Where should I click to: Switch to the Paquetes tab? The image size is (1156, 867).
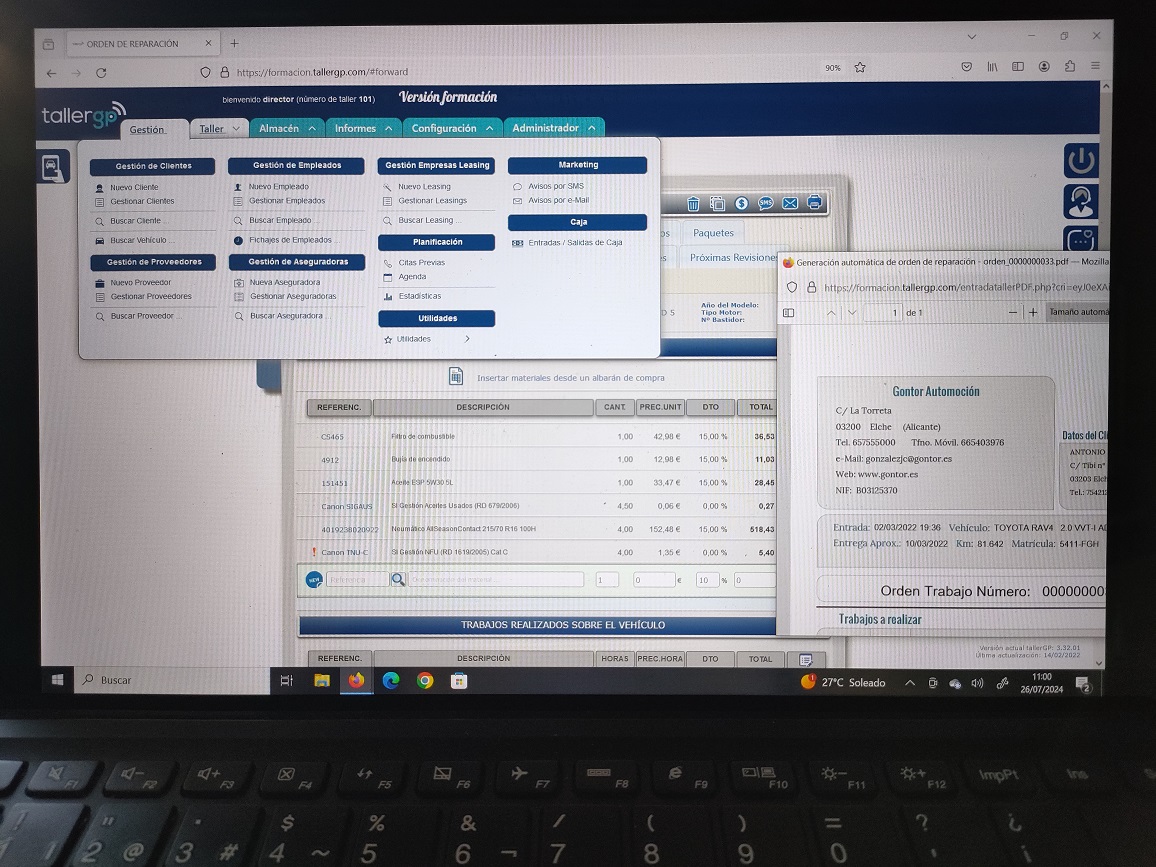(x=713, y=233)
